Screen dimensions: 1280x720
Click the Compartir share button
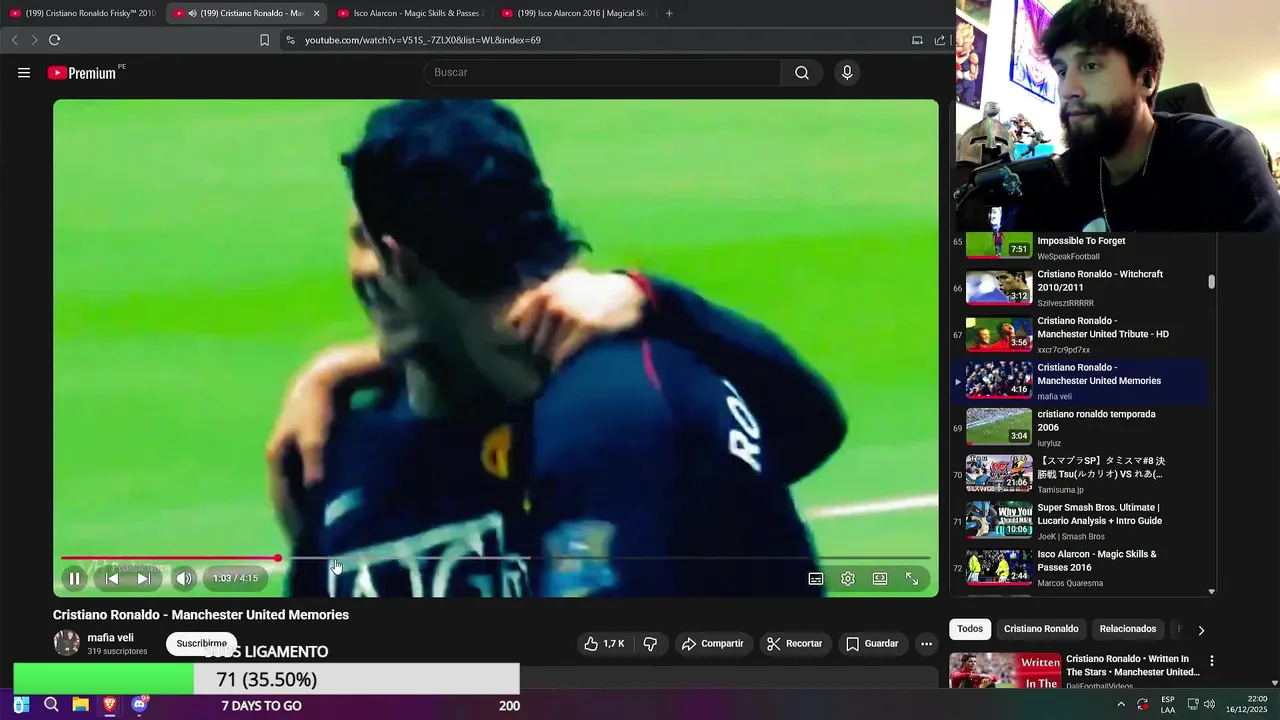712,644
